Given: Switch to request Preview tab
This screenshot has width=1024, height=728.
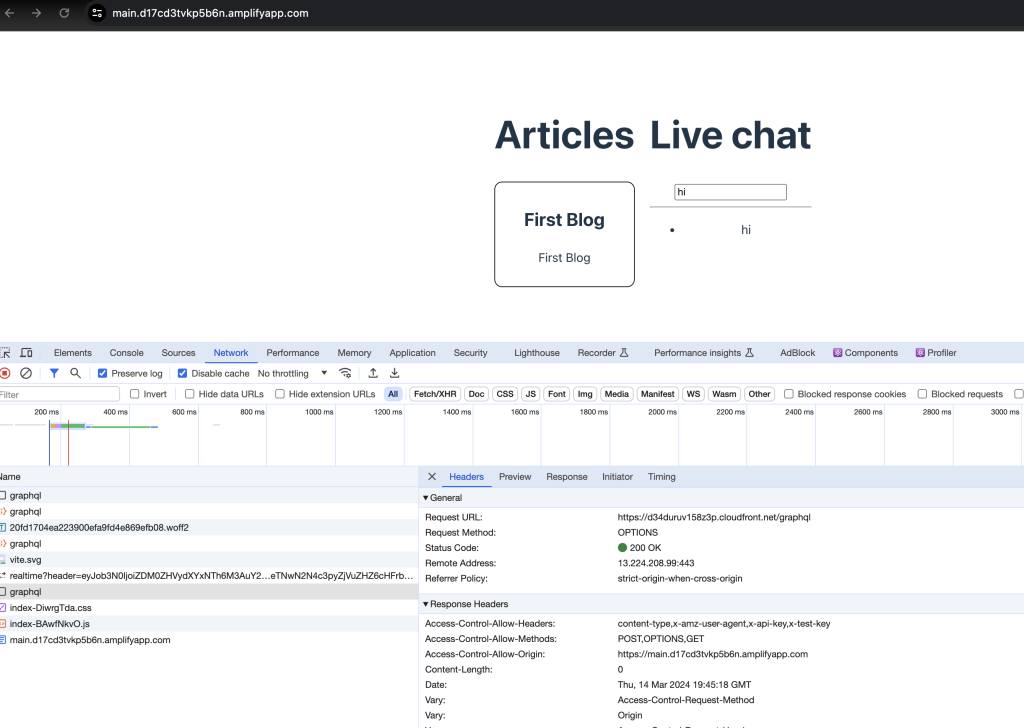Looking at the screenshot, I should [515, 477].
